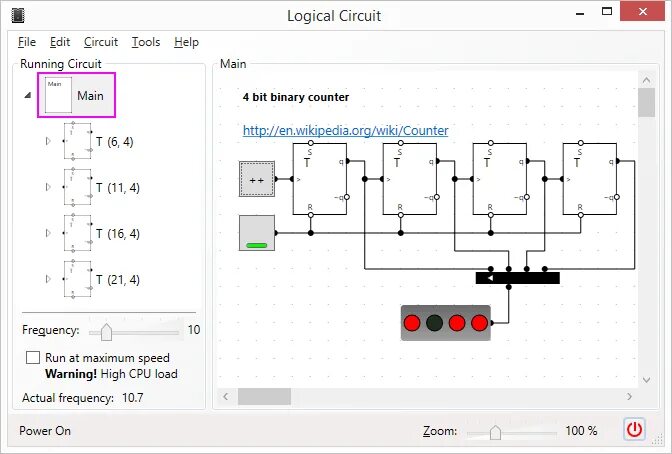The width and height of the screenshot is (672, 454).
Task: Click the '4 bit binary counter' title text
Action: pyautogui.click(x=296, y=97)
